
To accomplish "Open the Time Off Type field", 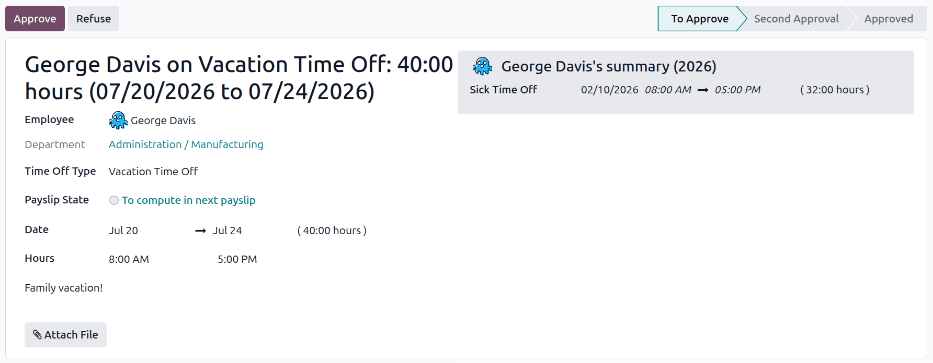I will point(153,171).
